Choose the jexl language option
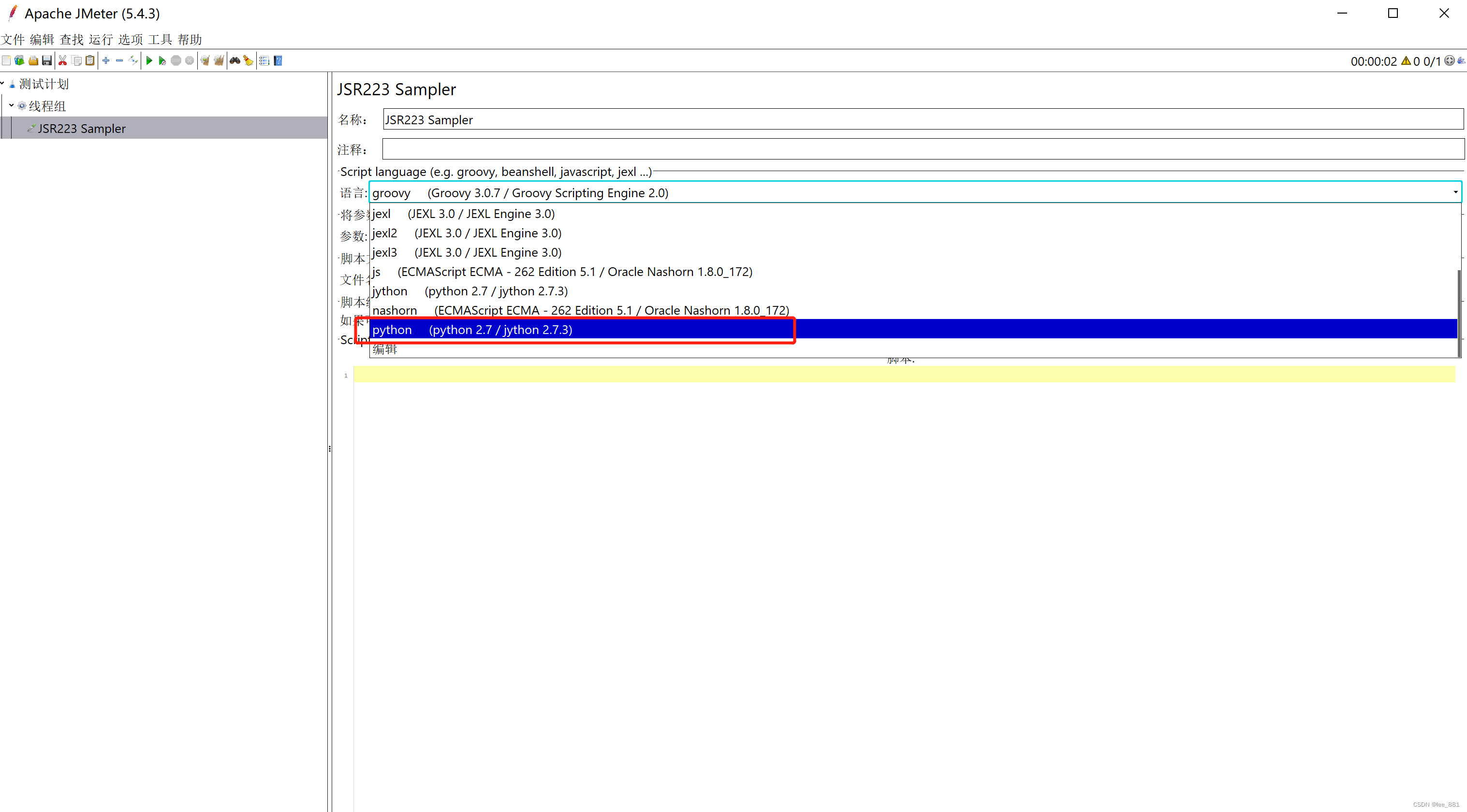Screen dimensions: 1467x812 913,214
